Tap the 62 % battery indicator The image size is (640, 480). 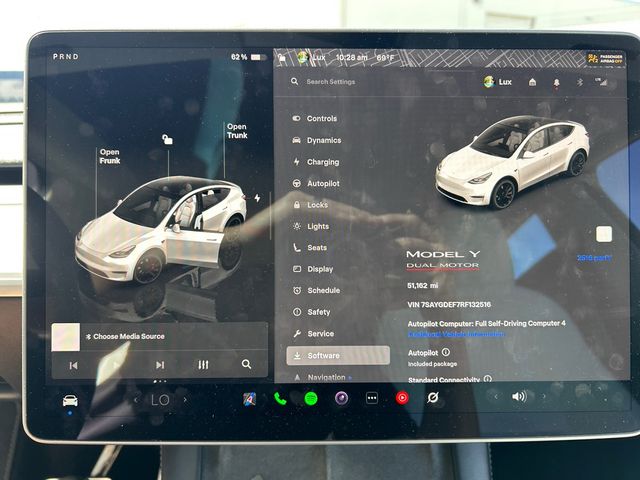pos(249,57)
